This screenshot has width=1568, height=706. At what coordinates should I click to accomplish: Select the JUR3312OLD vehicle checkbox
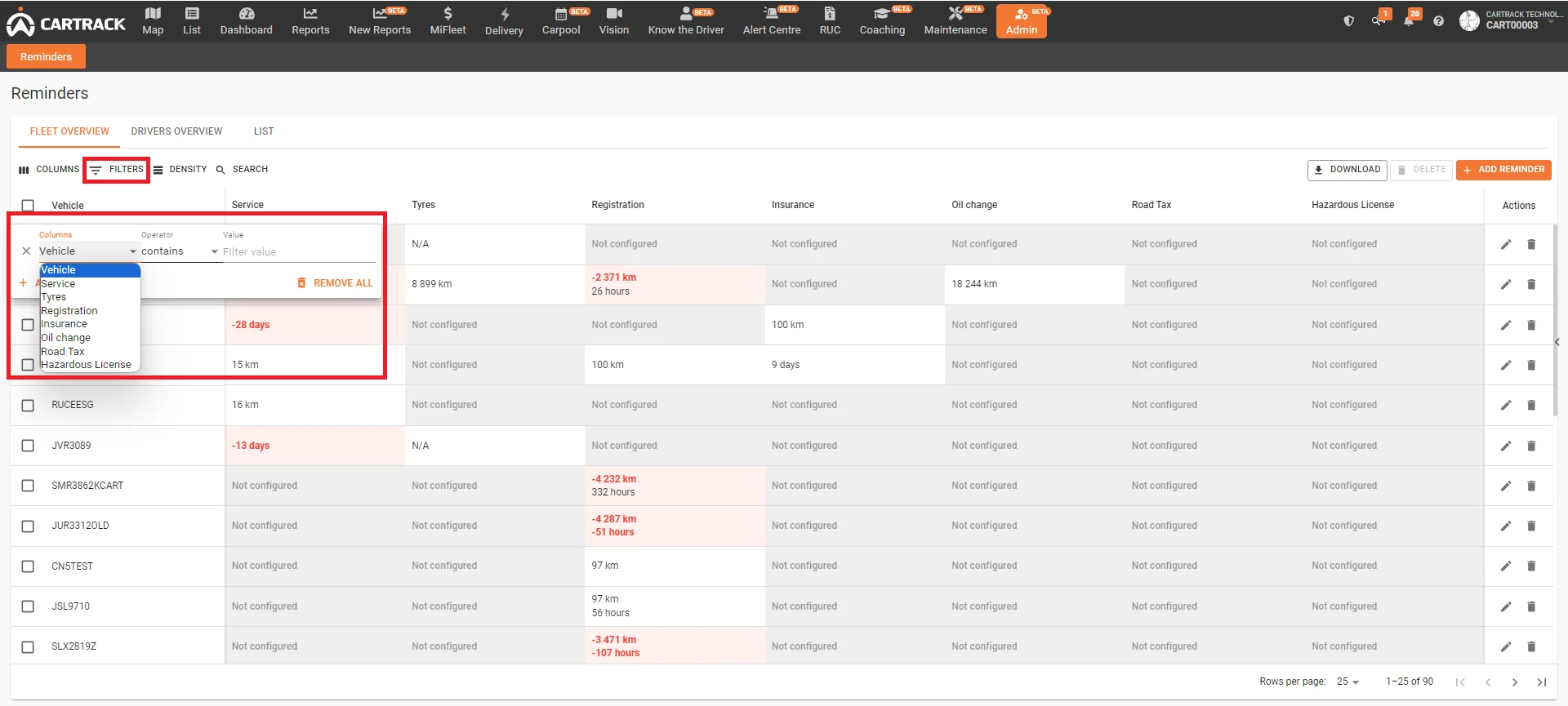pyautogui.click(x=28, y=526)
